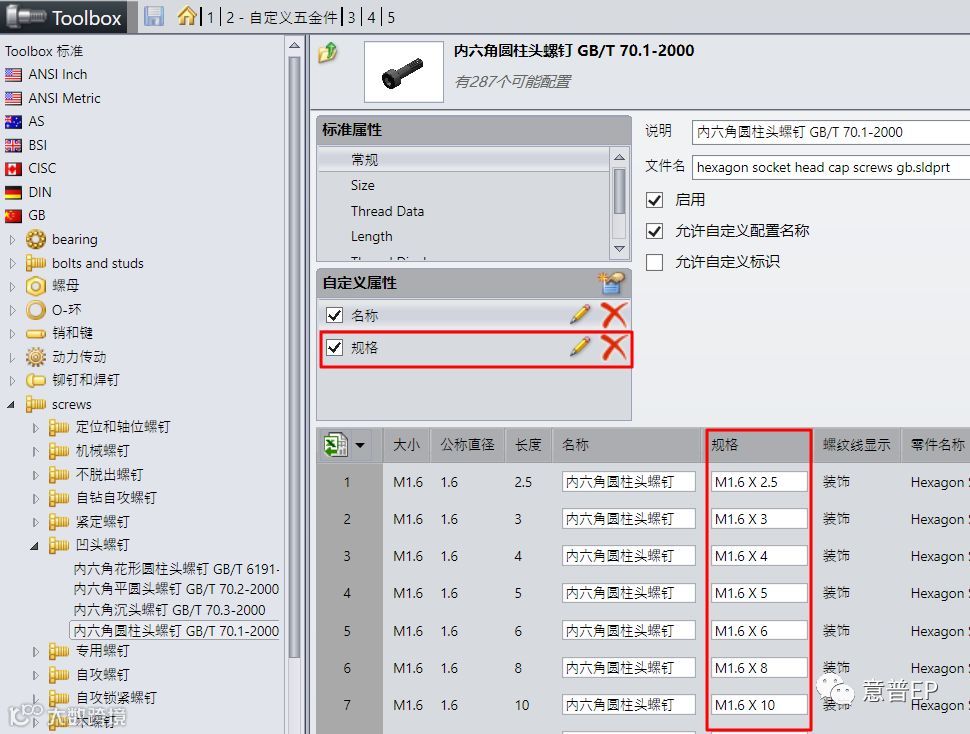Toggle the 启用 checkbox
970x734 pixels.
click(655, 200)
